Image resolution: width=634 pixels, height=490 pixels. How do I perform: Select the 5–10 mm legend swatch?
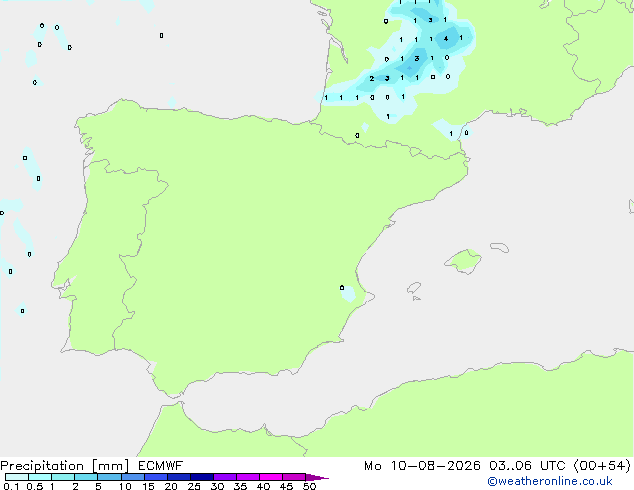click(x=109, y=477)
